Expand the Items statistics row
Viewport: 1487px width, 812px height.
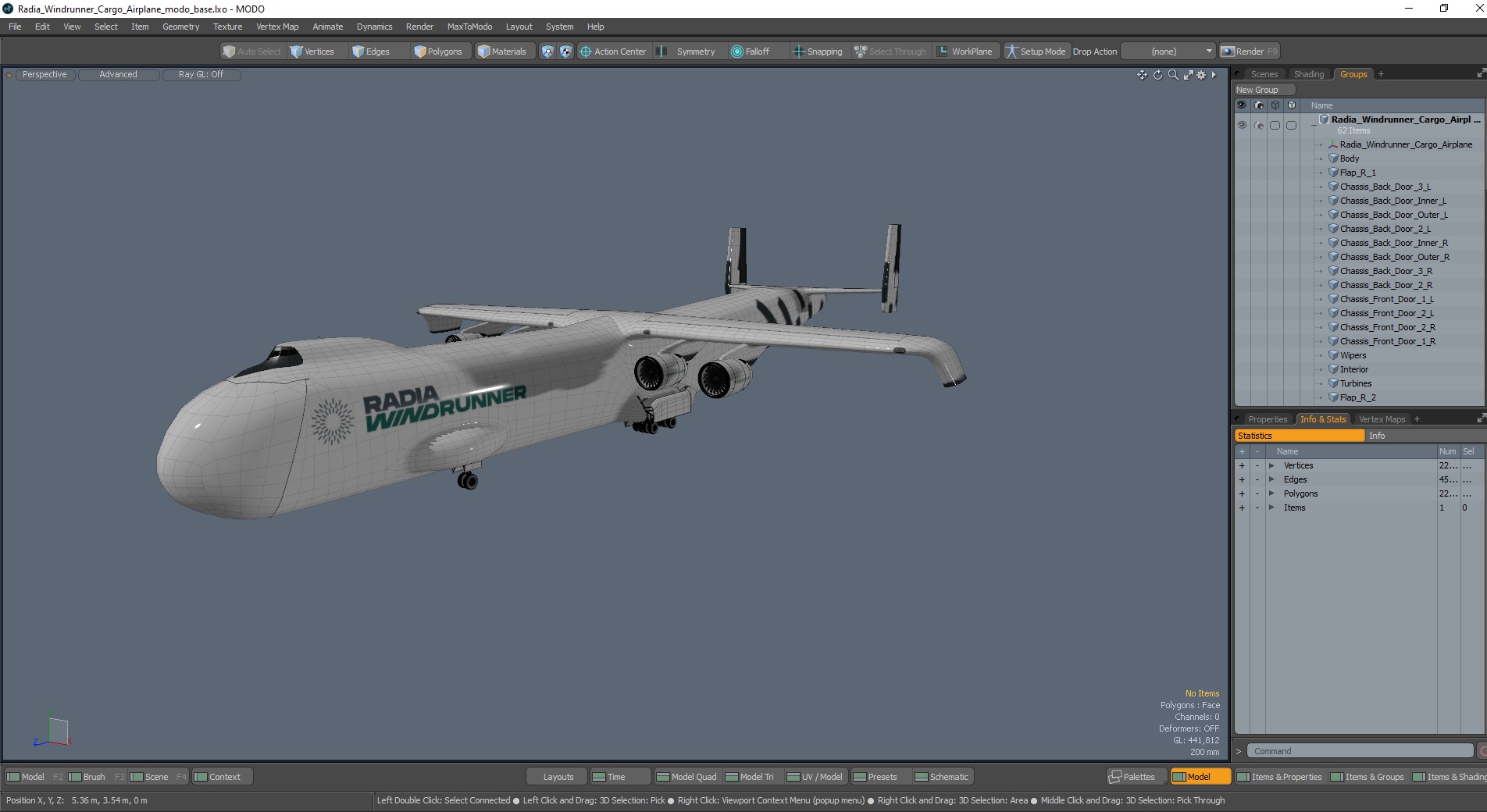(1271, 508)
